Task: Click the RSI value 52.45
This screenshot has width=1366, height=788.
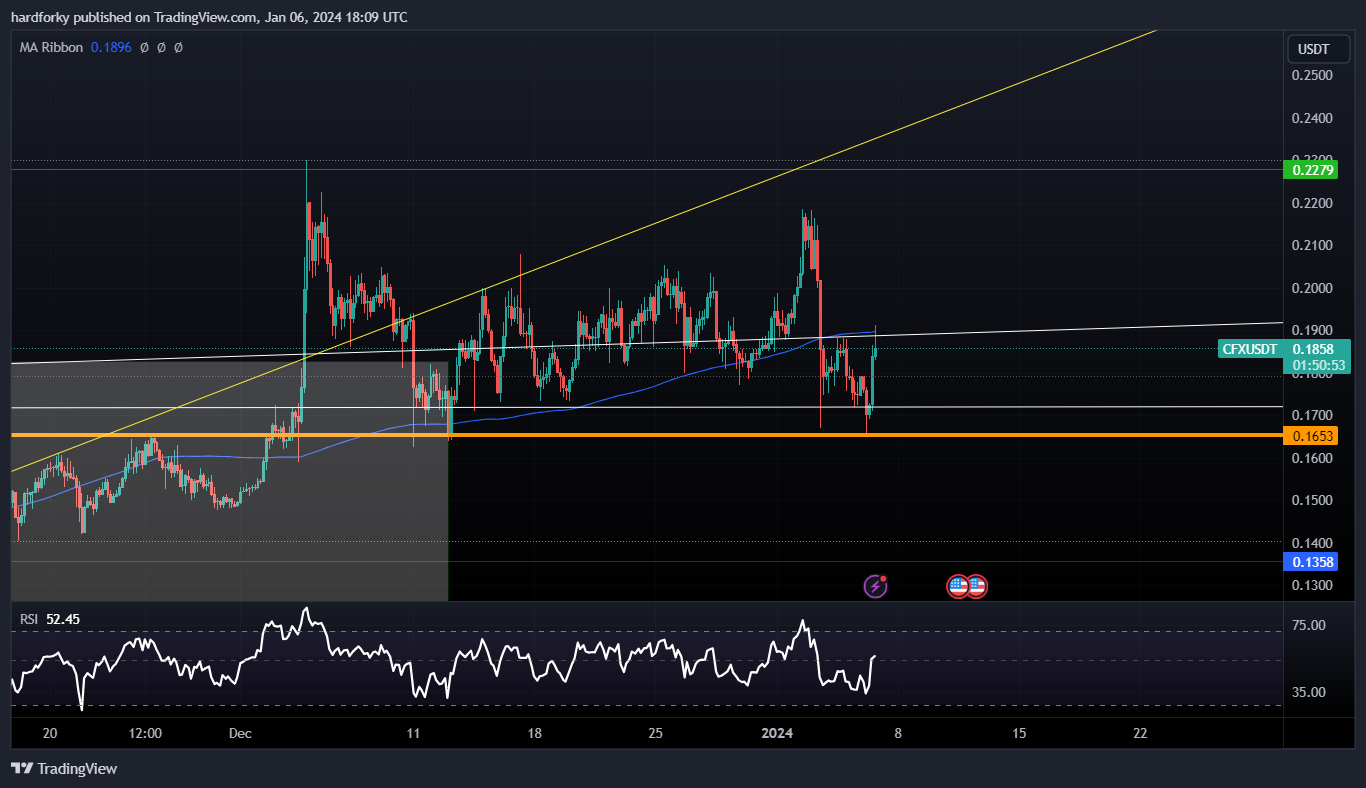Action: click(63, 619)
